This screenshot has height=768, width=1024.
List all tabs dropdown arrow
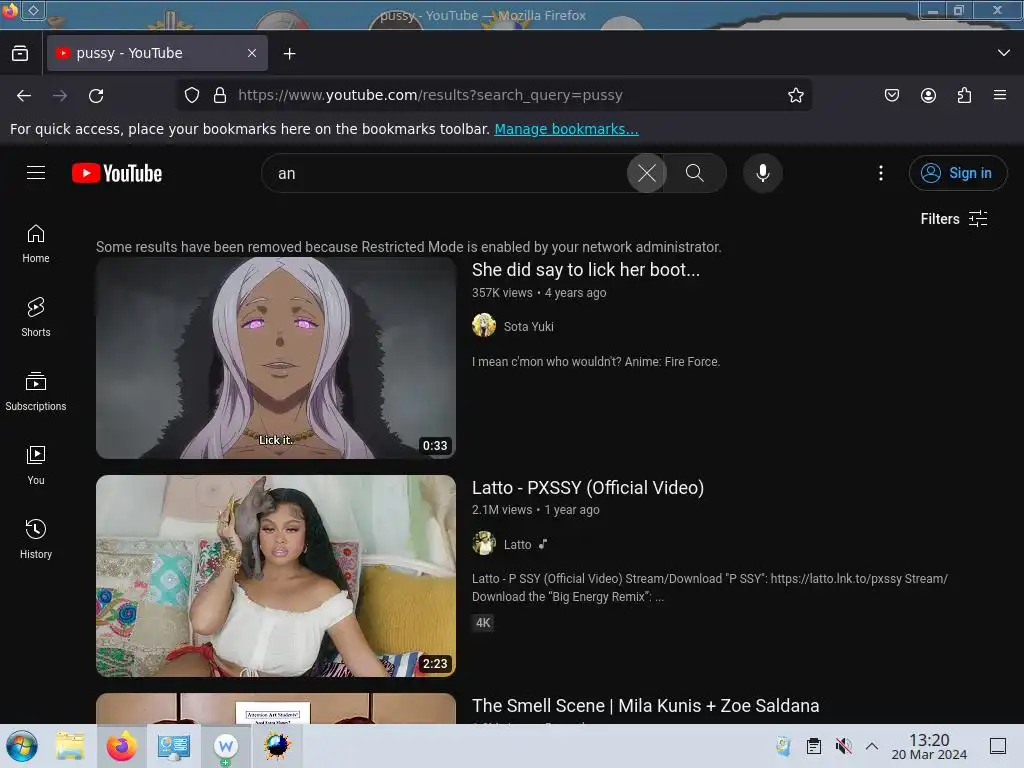pyautogui.click(x=1004, y=53)
